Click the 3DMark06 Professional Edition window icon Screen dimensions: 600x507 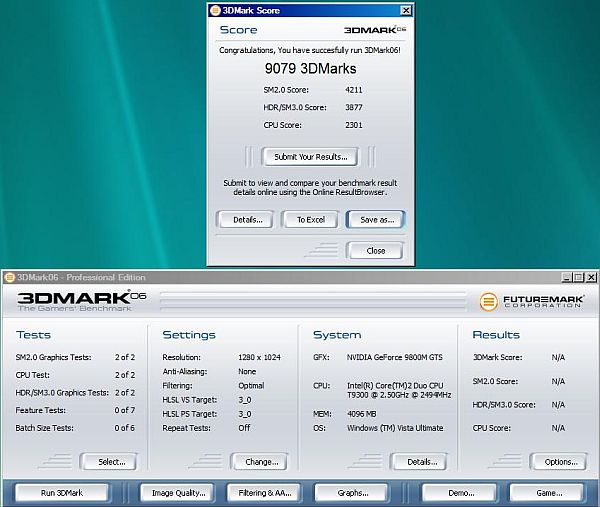pos(10,277)
